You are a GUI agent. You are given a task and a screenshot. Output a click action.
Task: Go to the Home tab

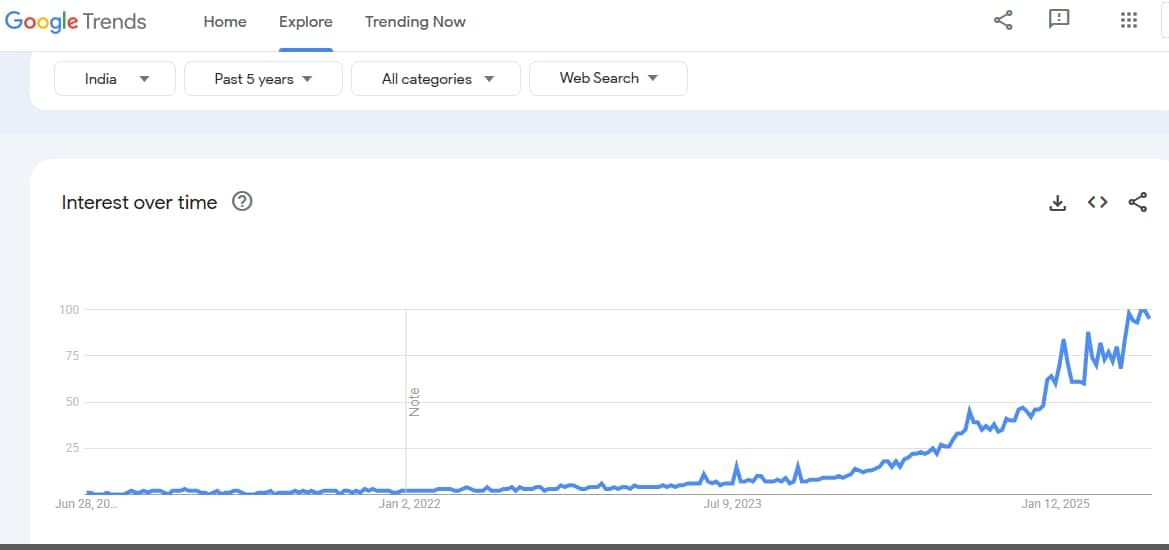tap(224, 22)
